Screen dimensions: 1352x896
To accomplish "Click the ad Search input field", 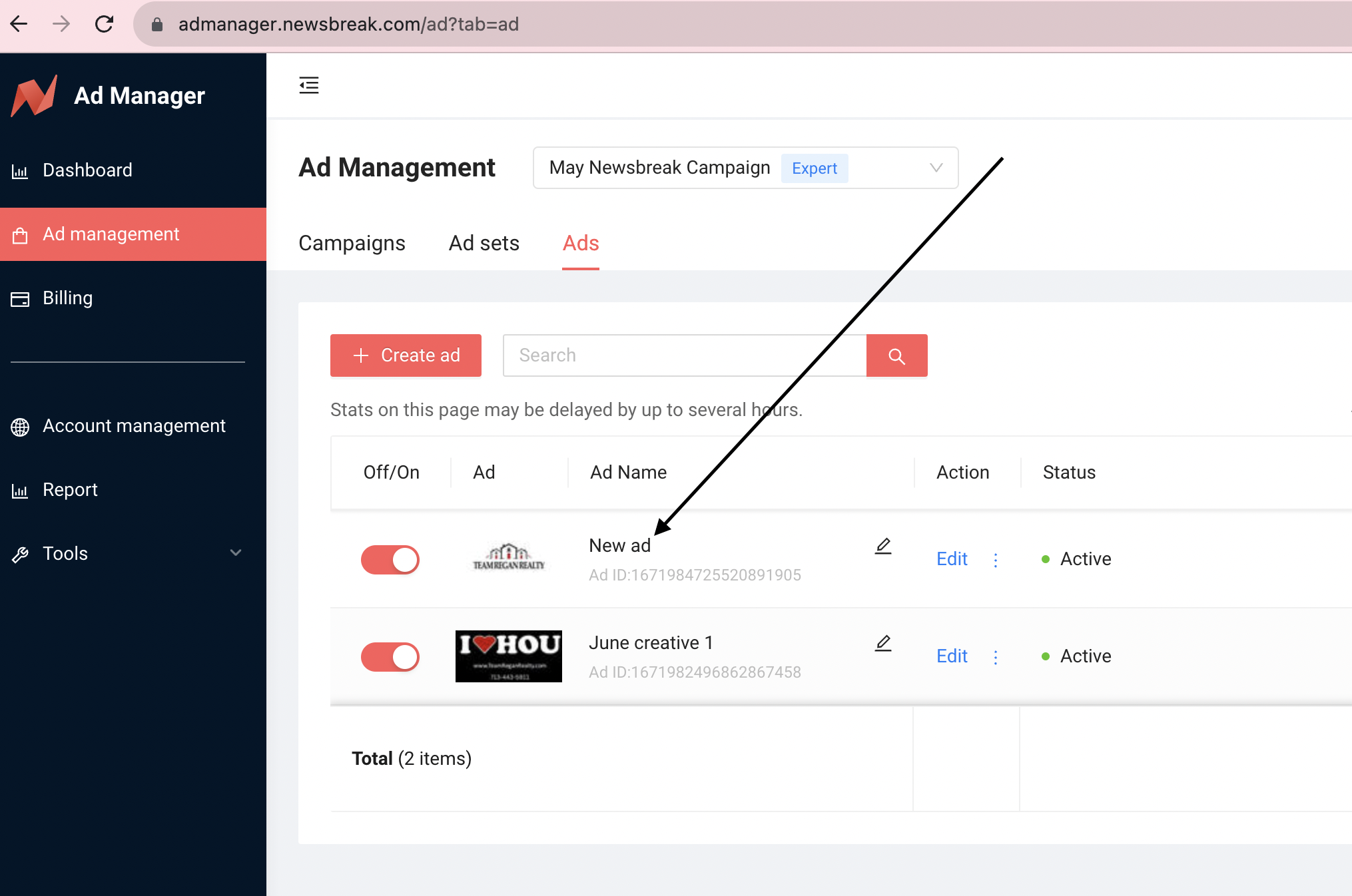I will tap(685, 355).
